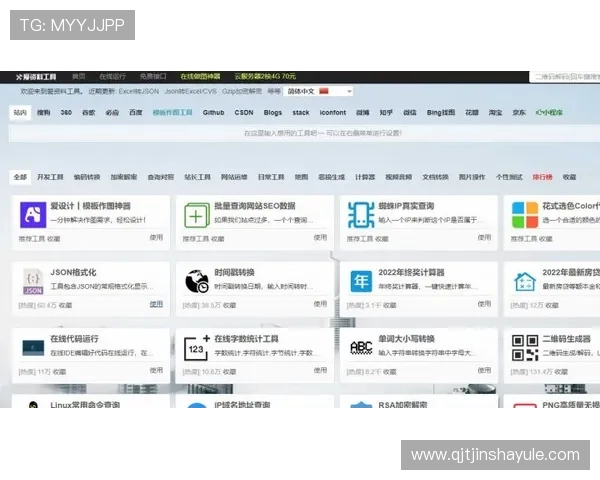Click the house mortgage calculator icon

[525, 281]
